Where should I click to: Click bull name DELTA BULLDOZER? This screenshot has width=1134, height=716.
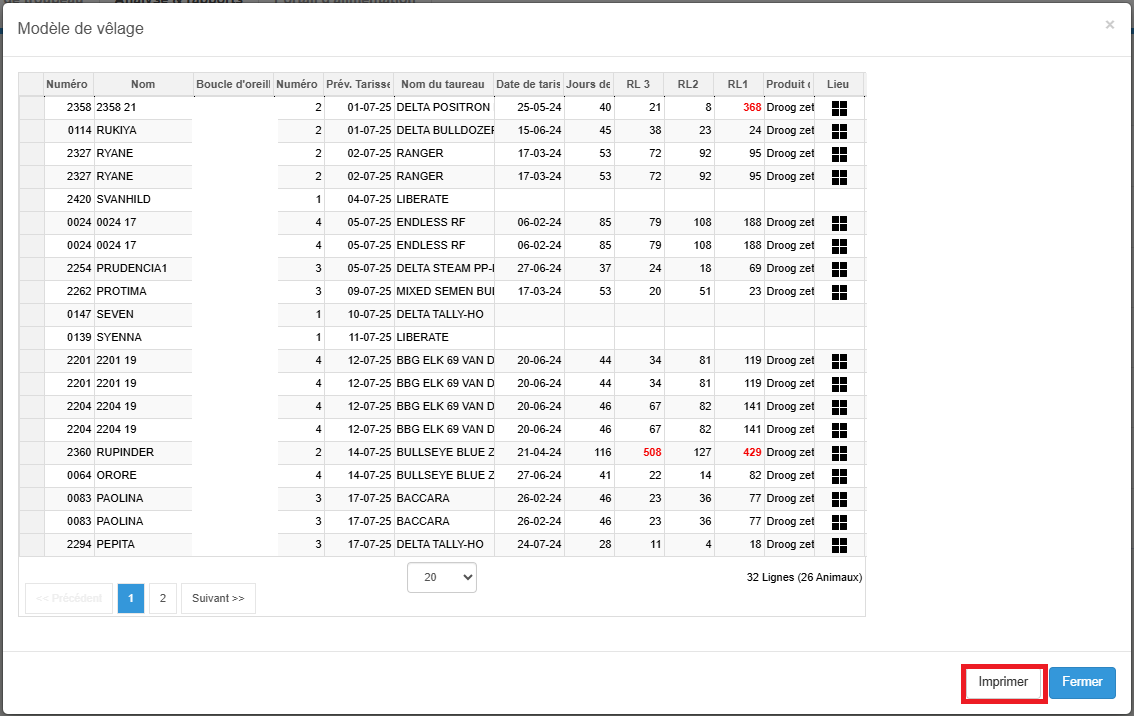446,130
